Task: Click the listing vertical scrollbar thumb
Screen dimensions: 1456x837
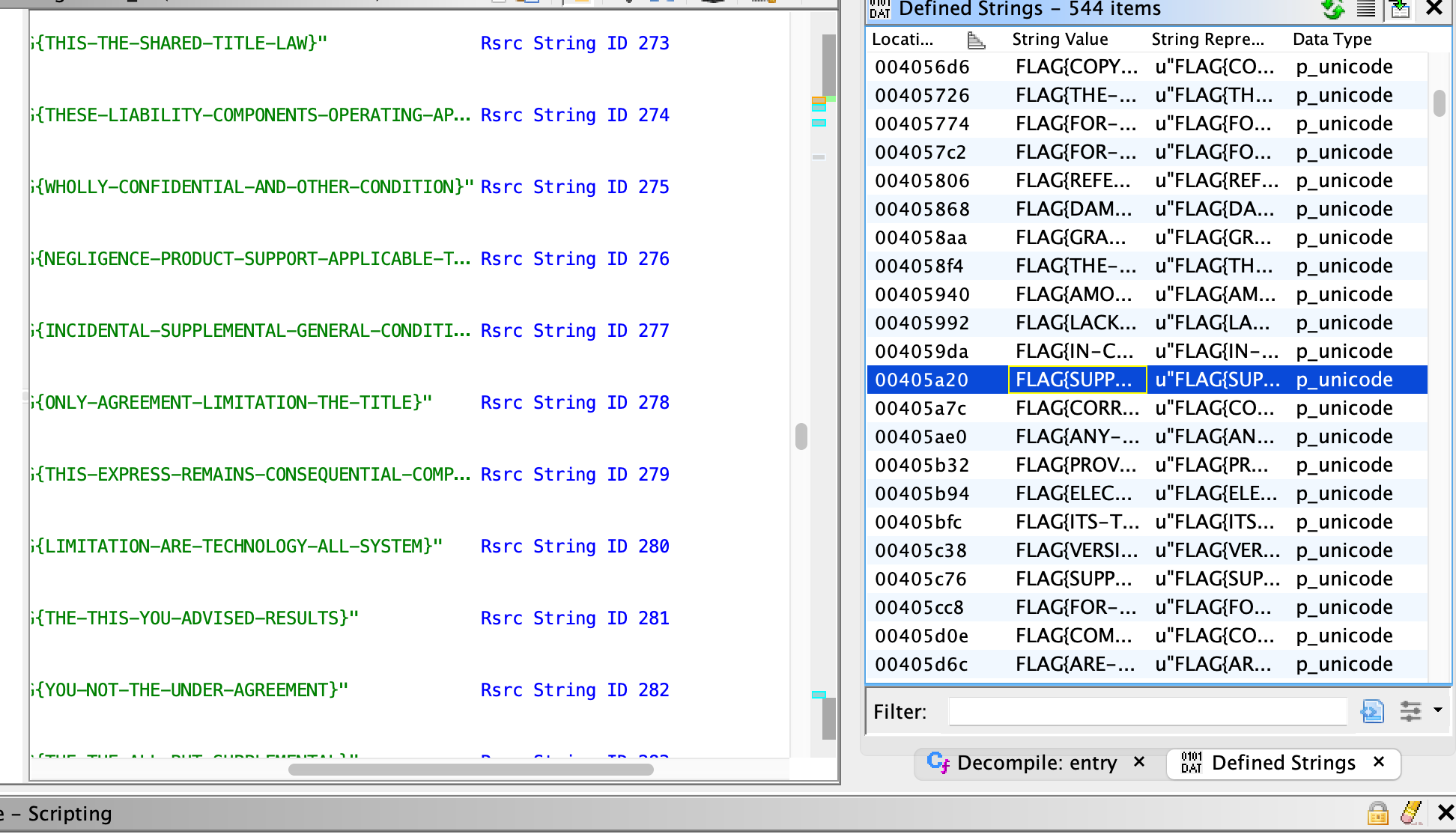Action: click(801, 436)
